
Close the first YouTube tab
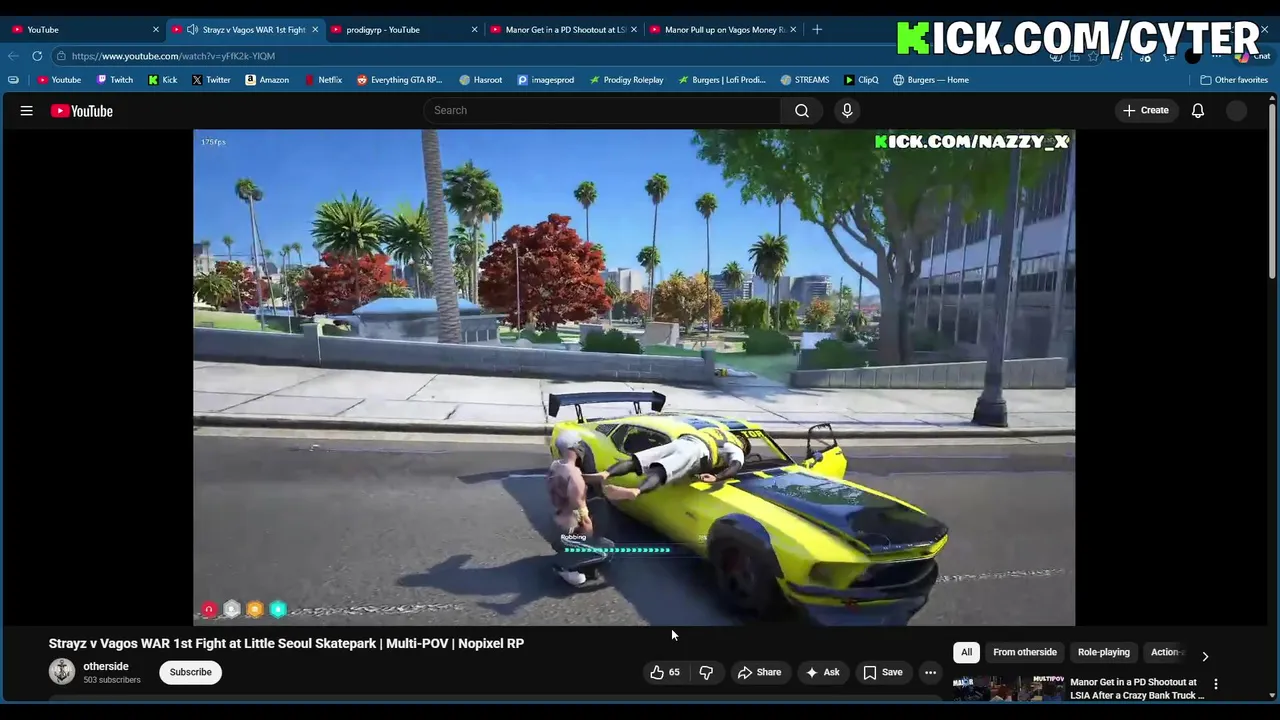coord(155,29)
